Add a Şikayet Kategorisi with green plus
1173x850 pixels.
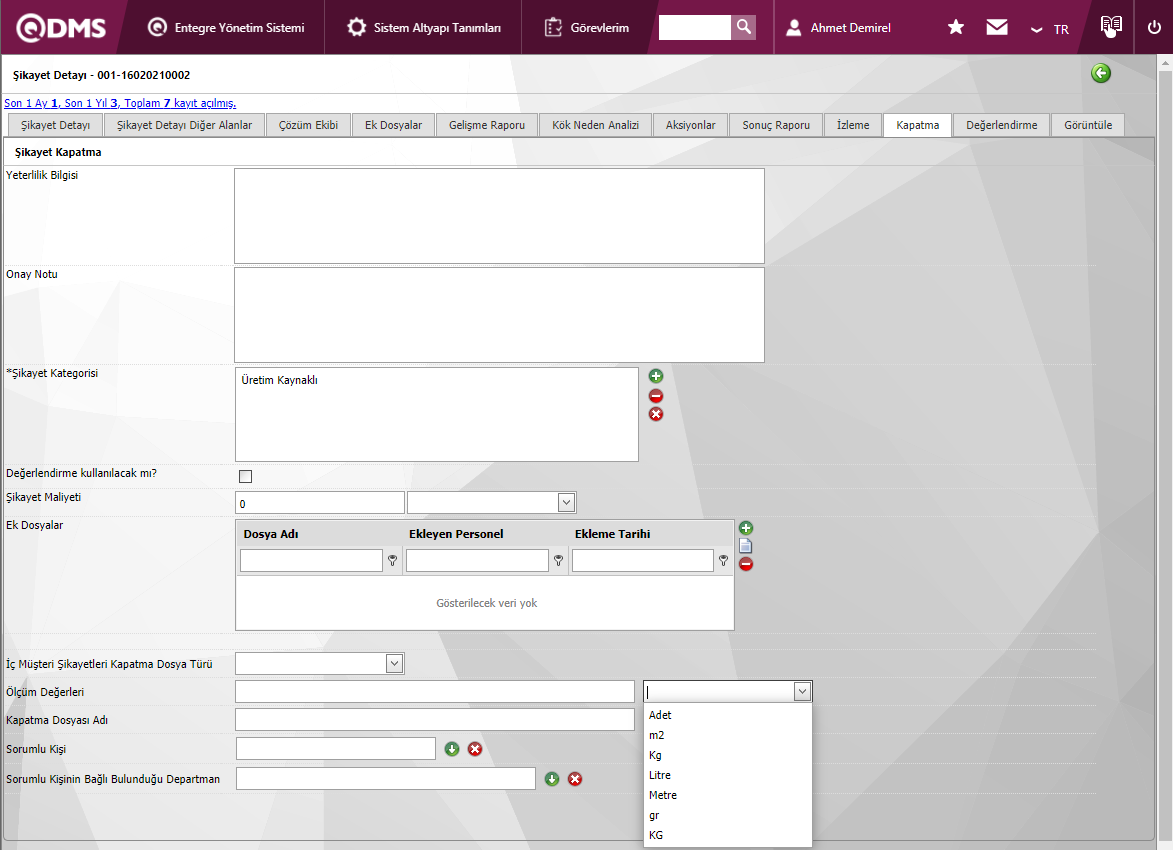(656, 376)
